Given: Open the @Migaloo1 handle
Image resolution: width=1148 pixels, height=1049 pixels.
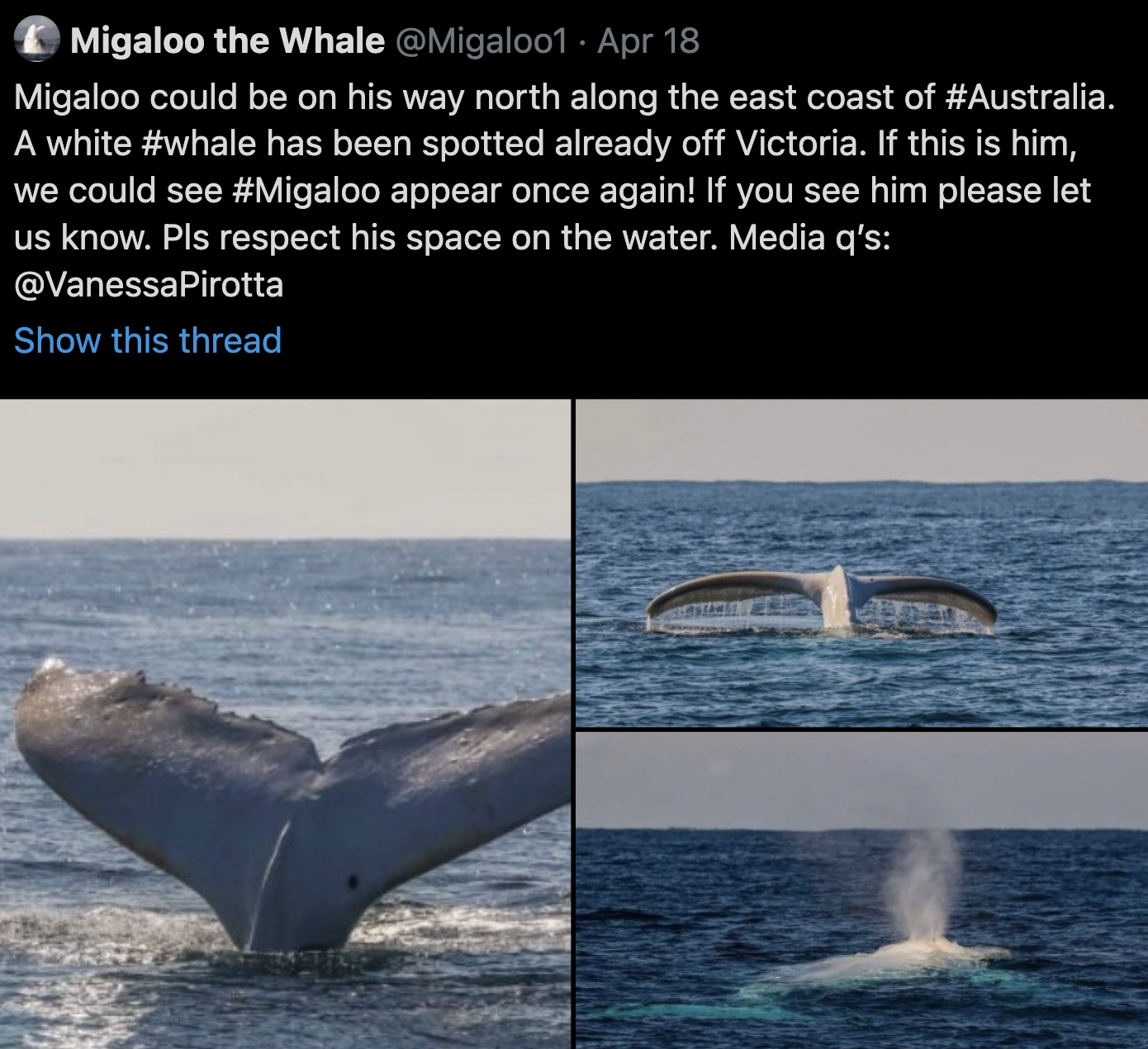Looking at the screenshot, I should click(482, 40).
